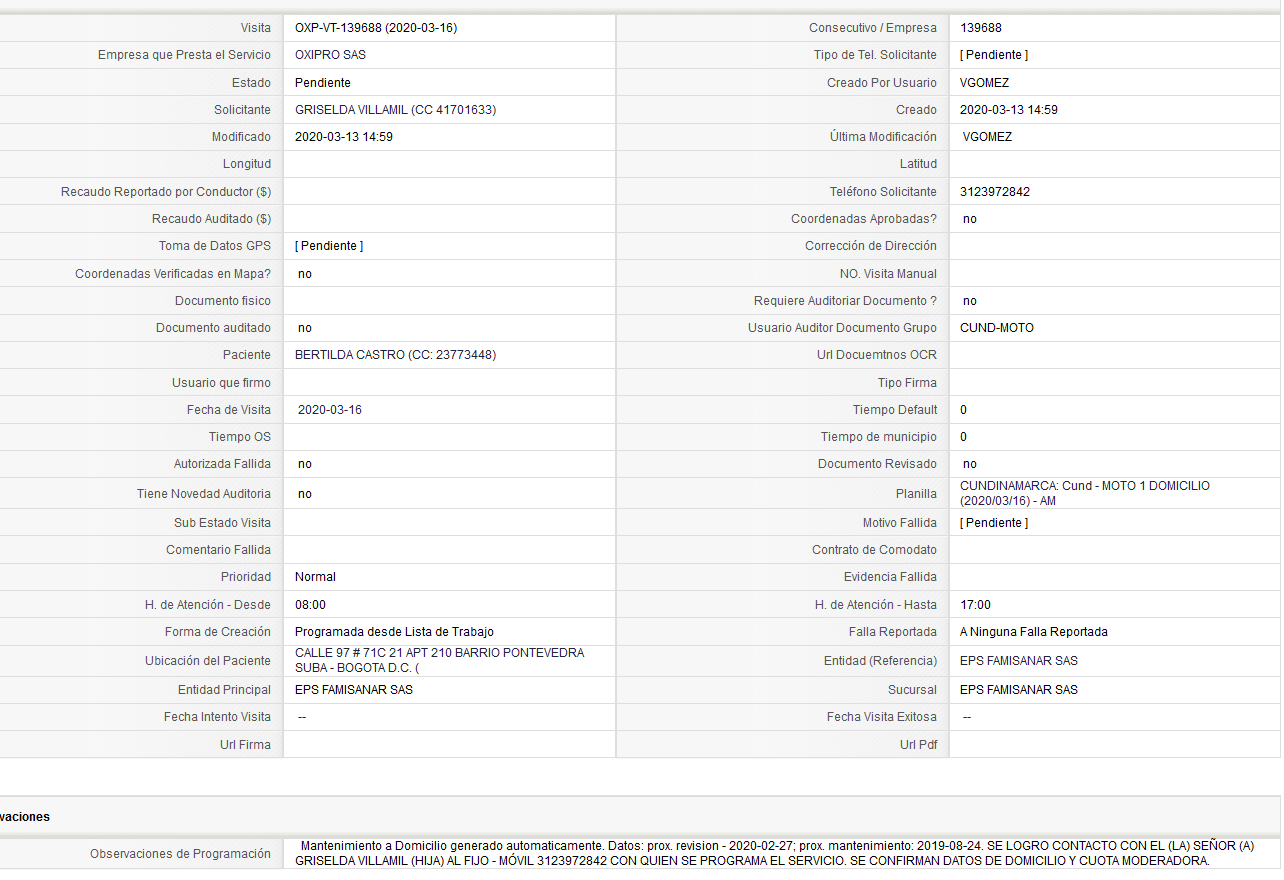Click Prioridad value Normal
The image size is (1284, 880).
point(315,577)
